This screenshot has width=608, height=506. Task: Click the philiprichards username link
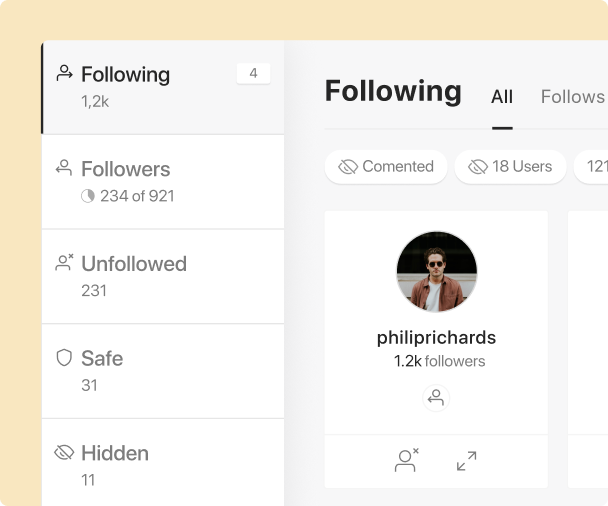pyautogui.click(x=437, y=337)
